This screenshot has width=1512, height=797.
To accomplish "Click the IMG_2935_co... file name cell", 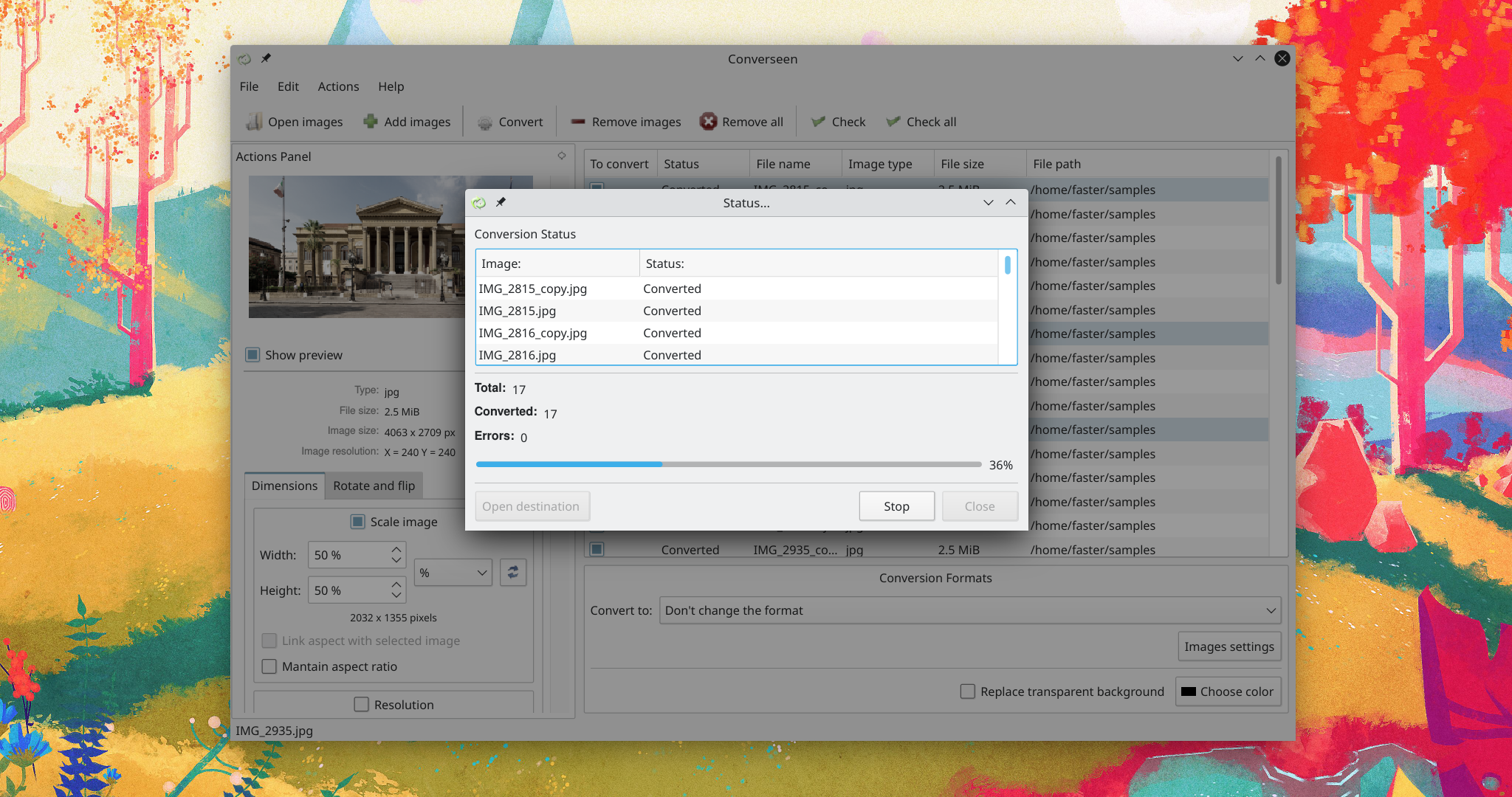I will pyautogui.click(x=795, y=550).
